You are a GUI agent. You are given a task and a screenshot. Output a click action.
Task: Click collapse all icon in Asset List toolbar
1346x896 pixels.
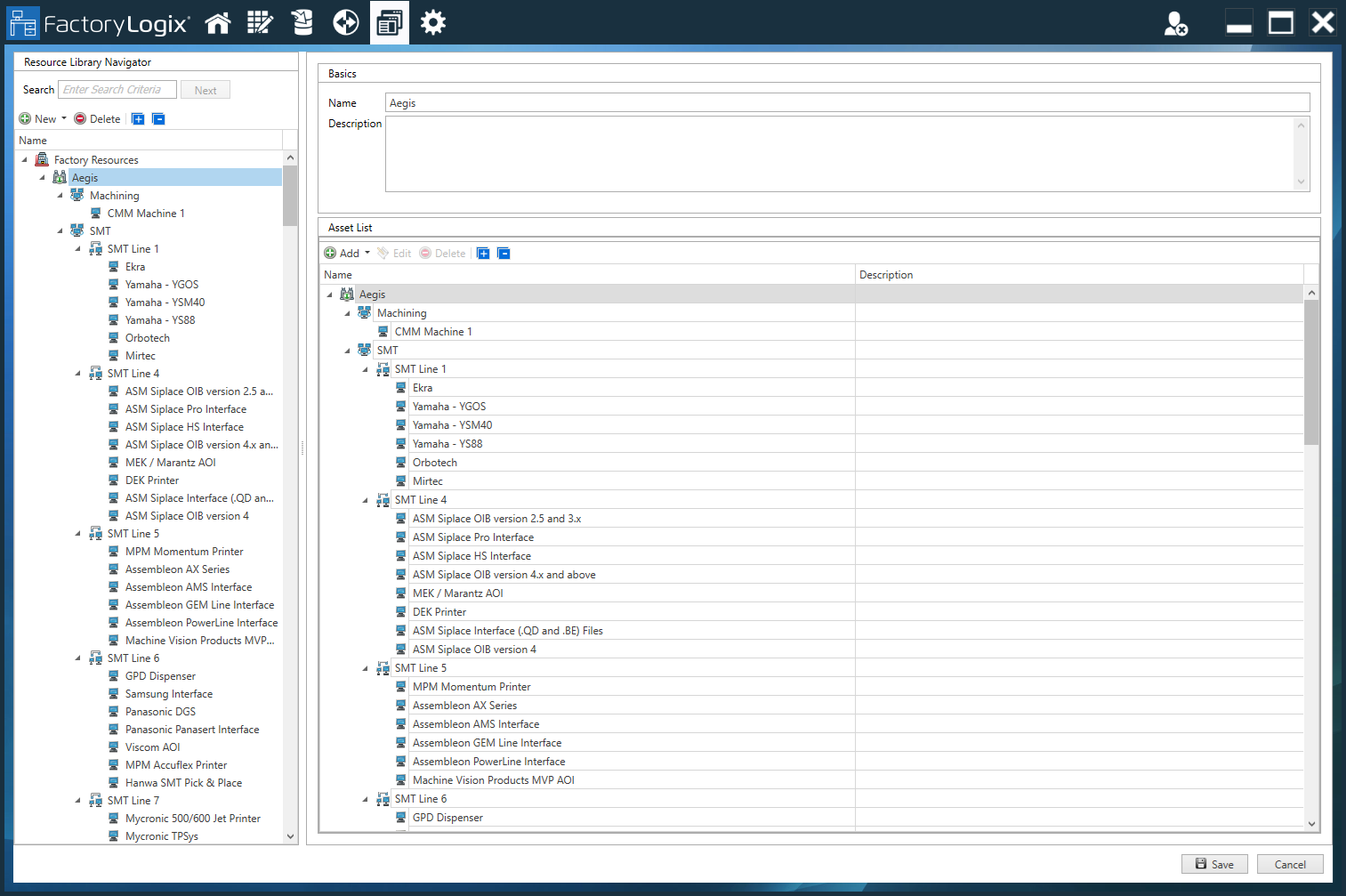(504, 254)
